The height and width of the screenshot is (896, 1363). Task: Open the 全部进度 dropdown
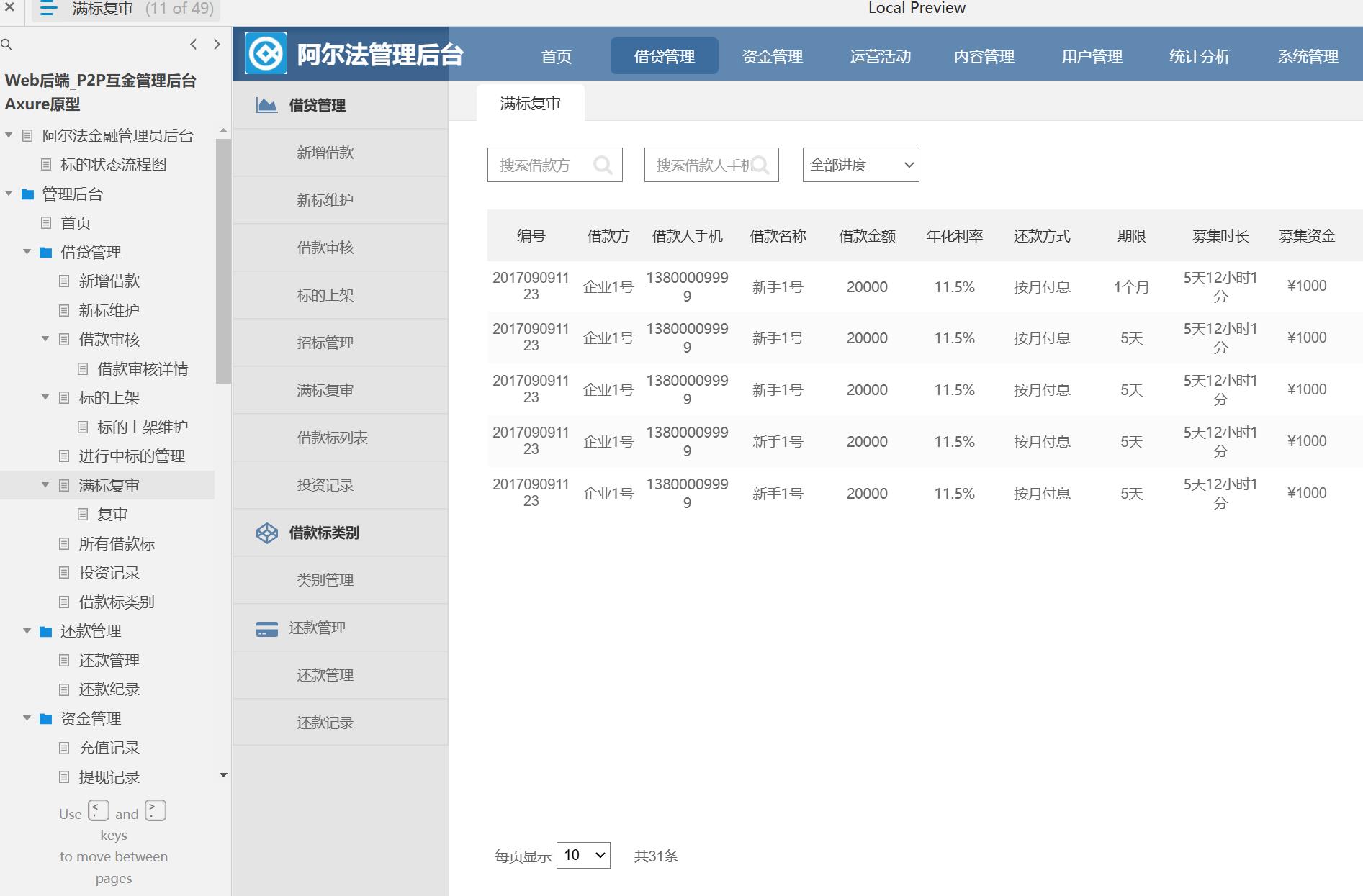pos(860,165)
